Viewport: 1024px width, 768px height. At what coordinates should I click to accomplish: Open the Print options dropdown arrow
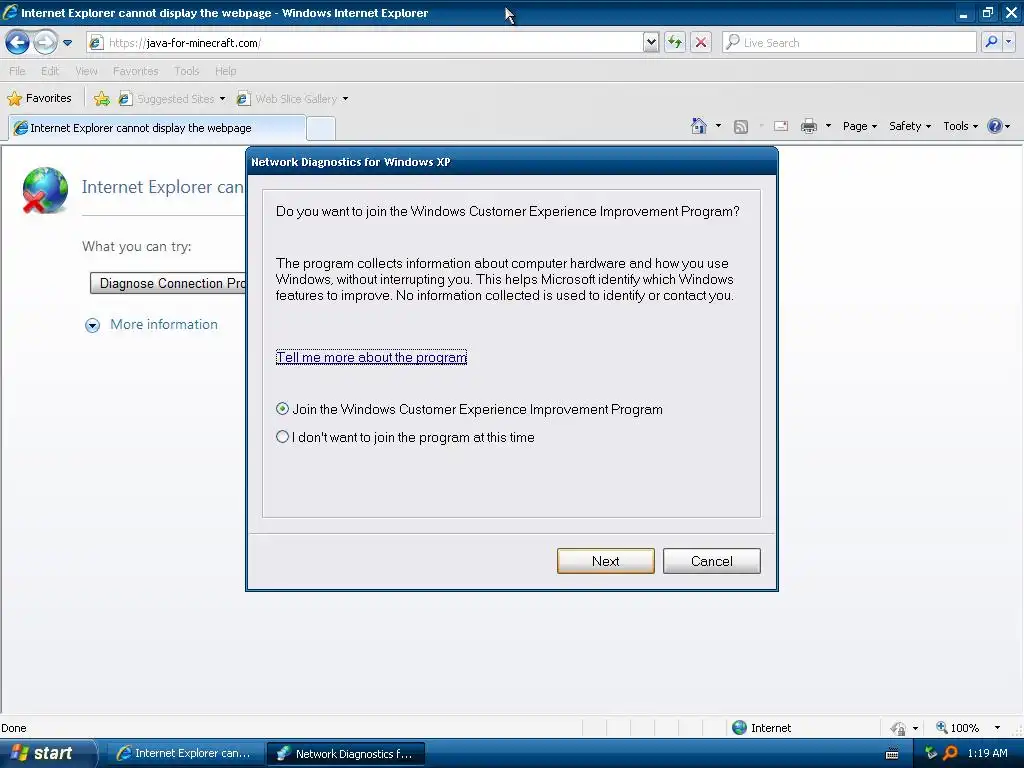click(828, 126)
